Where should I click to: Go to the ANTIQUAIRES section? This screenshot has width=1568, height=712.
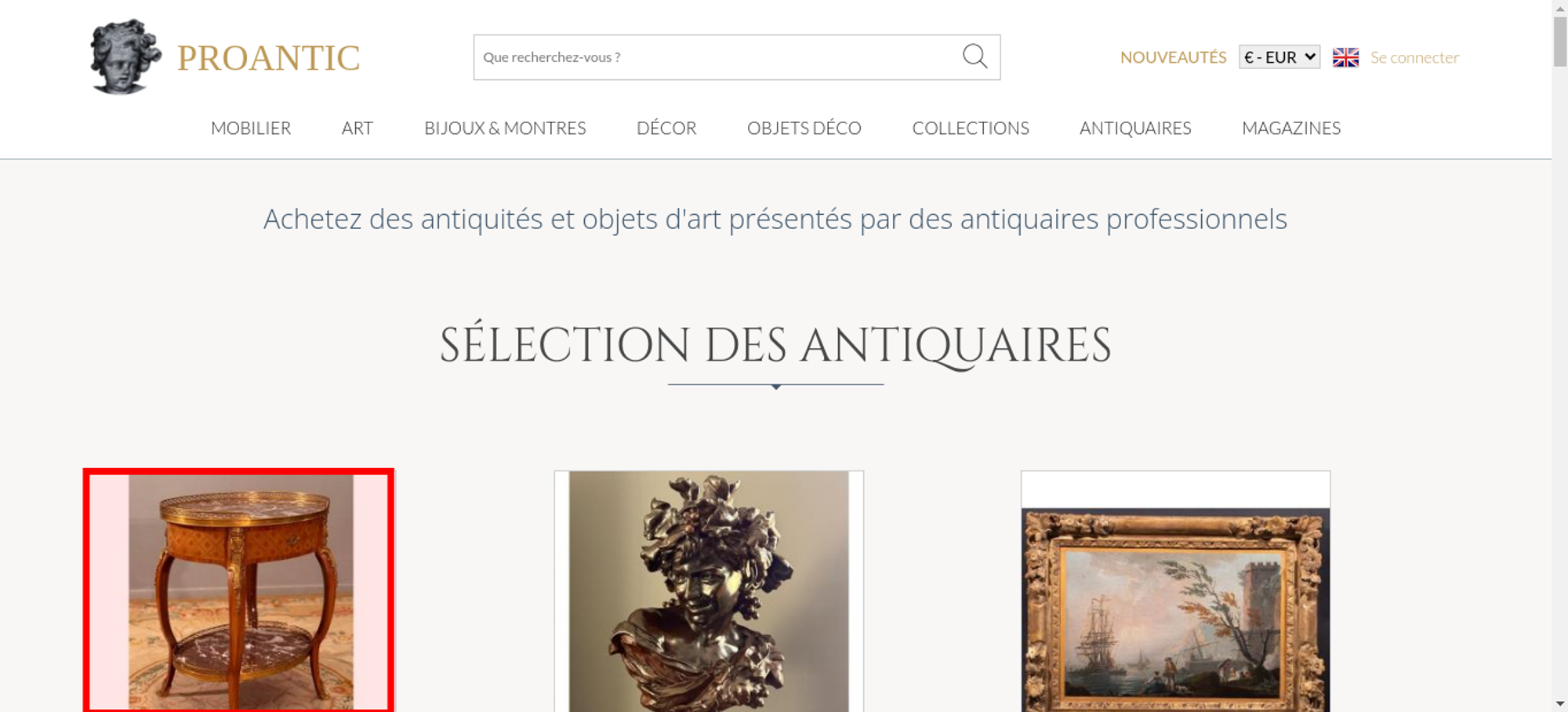pyautogui.click(x=1135, y=128)
